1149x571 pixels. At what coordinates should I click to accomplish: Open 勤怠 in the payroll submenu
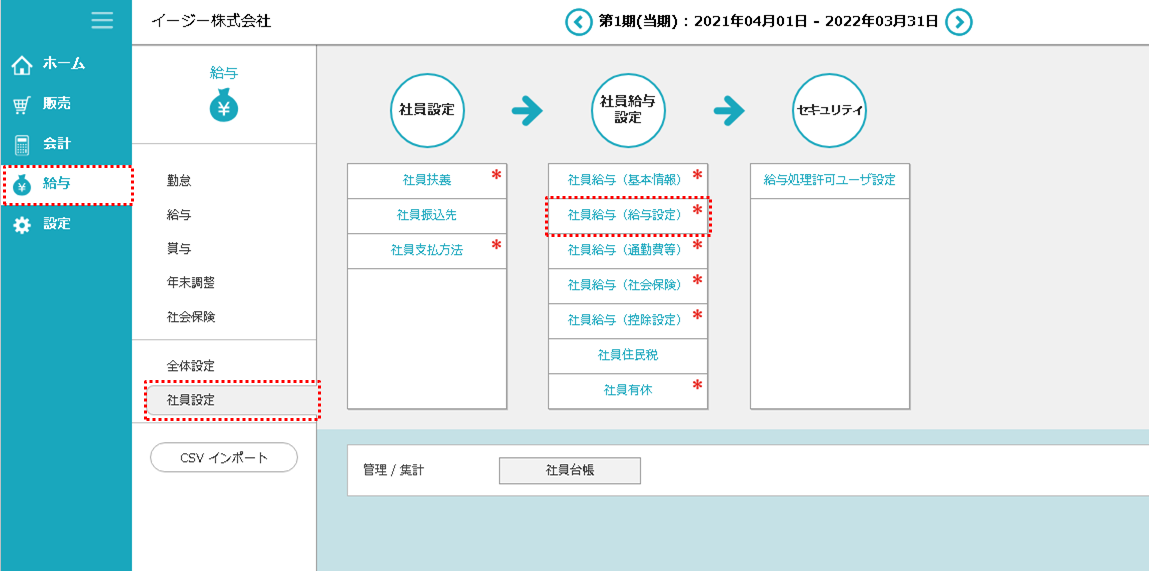179,181
